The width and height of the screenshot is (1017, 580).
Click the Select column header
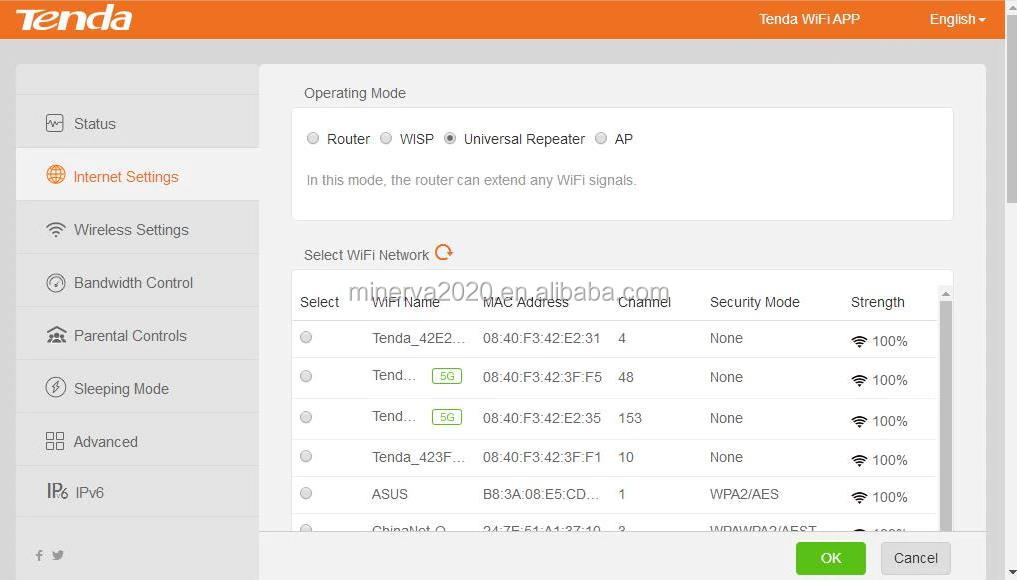[320, 302]
